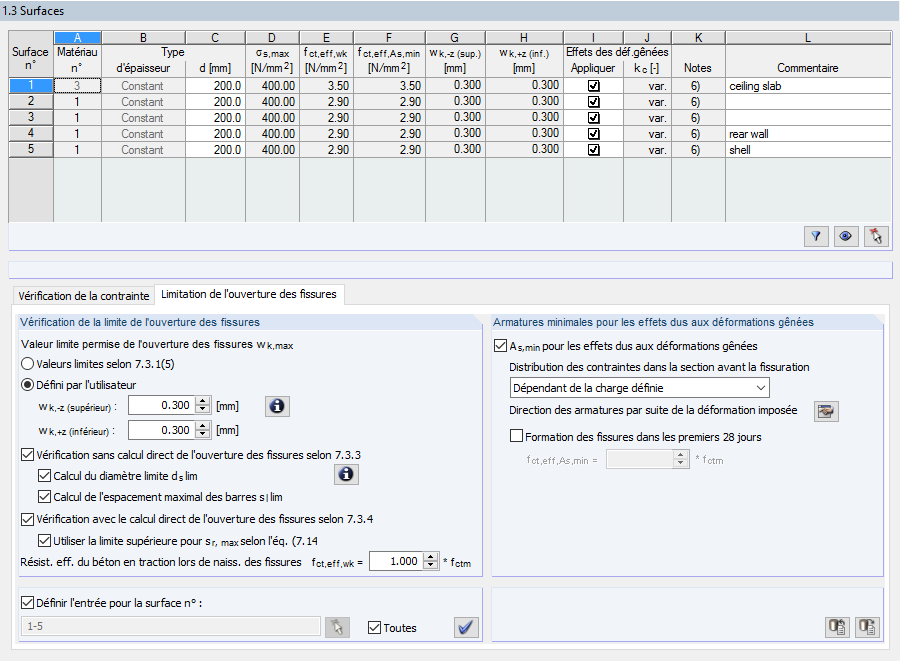
Task: Toggle 'Utiliser la limite supérieure pour sr,max'
Action: (x=44, y=541)
